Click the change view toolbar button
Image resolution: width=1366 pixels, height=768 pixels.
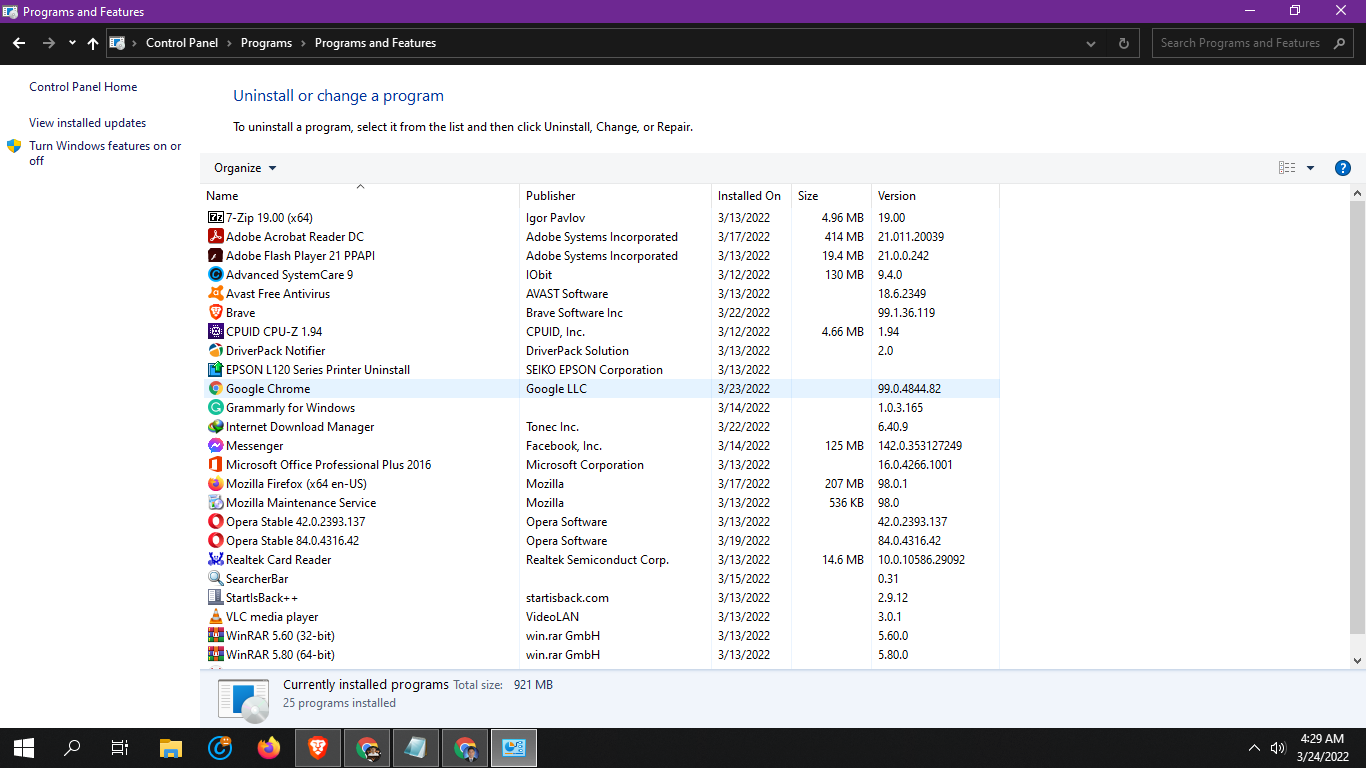1287,168
